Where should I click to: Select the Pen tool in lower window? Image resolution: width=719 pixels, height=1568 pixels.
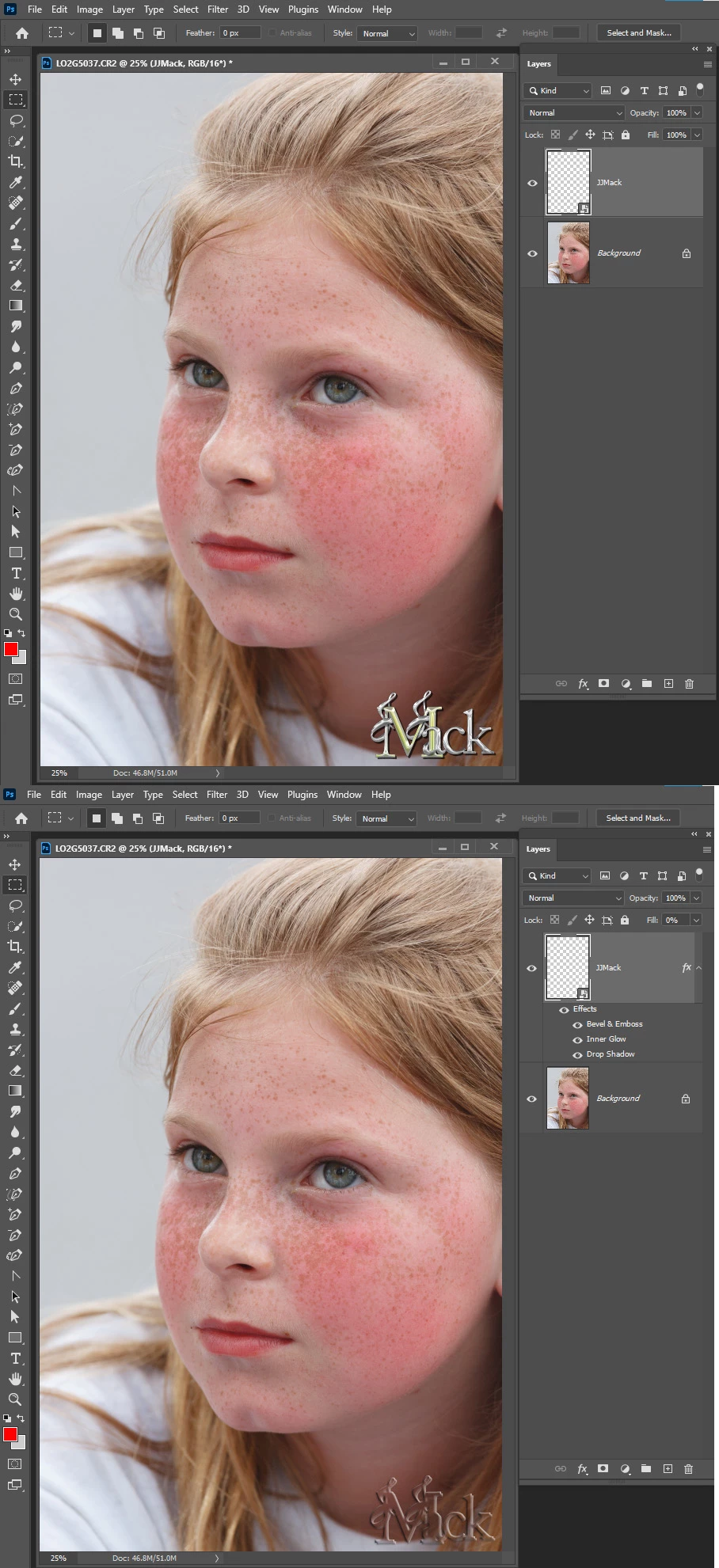coord(14,1173)
